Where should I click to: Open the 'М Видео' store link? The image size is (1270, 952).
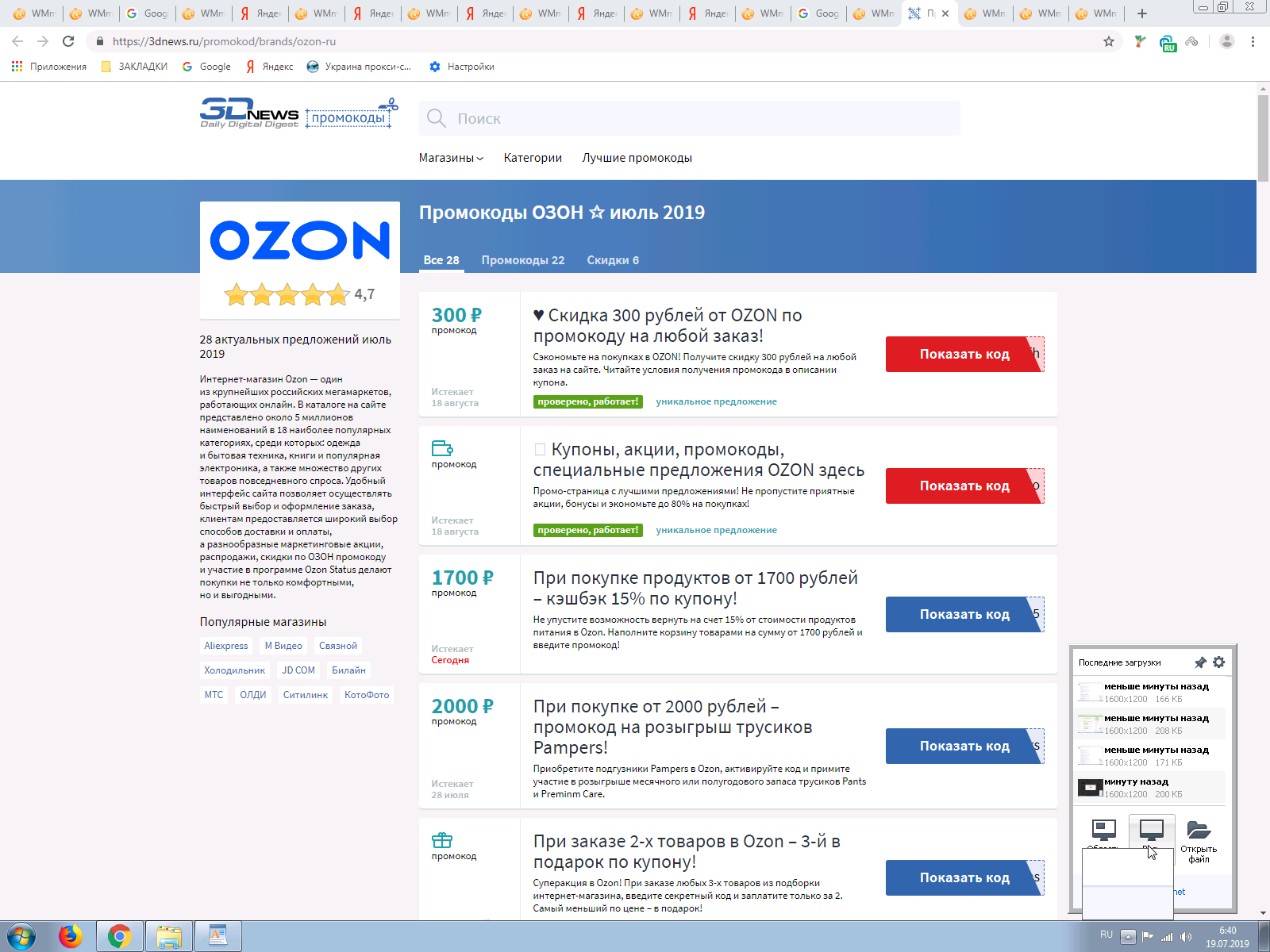283,646
